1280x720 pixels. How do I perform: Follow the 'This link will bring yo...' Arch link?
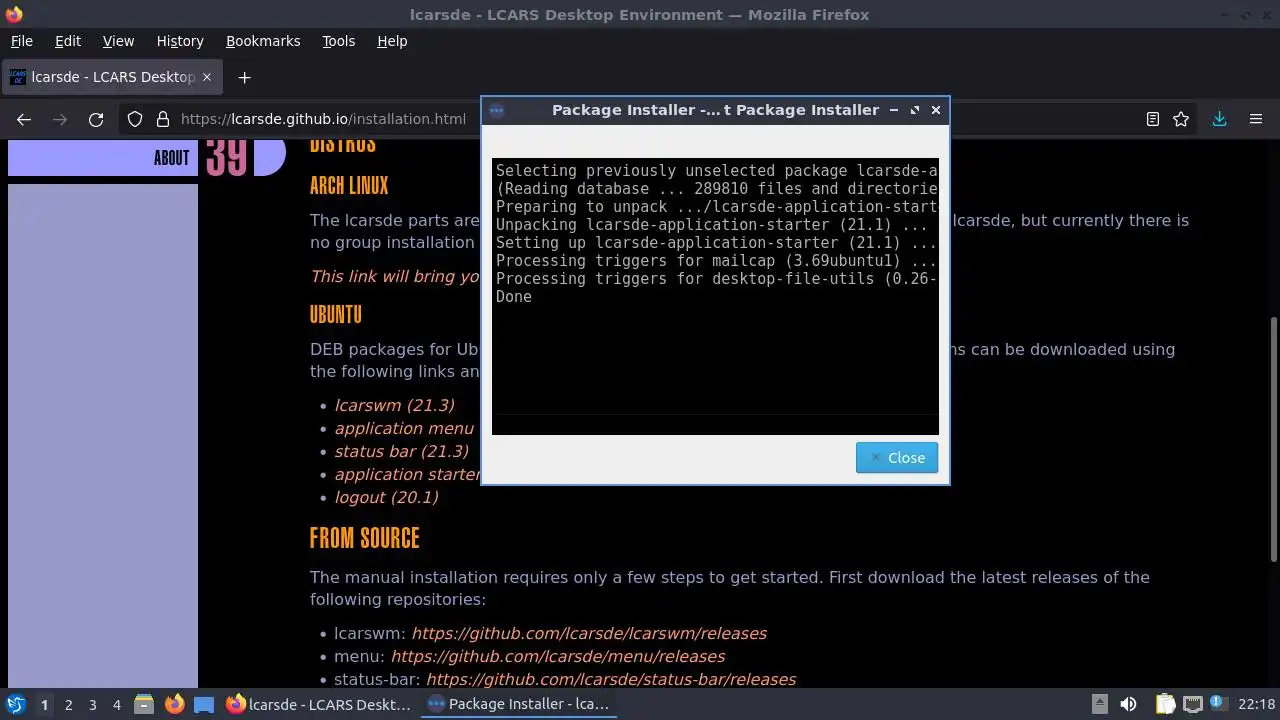pos(395,276)
